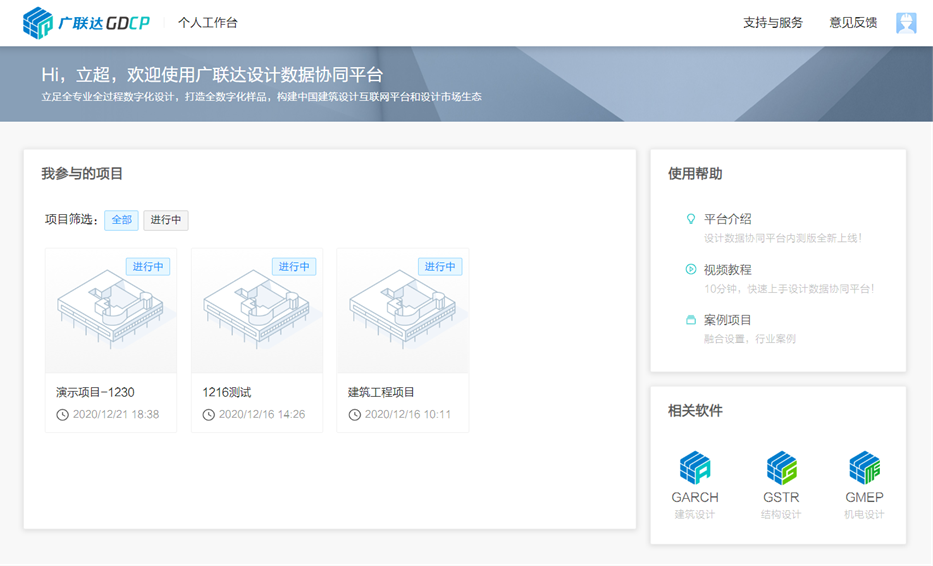Click the location pin icon for 平台介绍
This screenshot has height=566, width=933.
(x=691, y=219)
